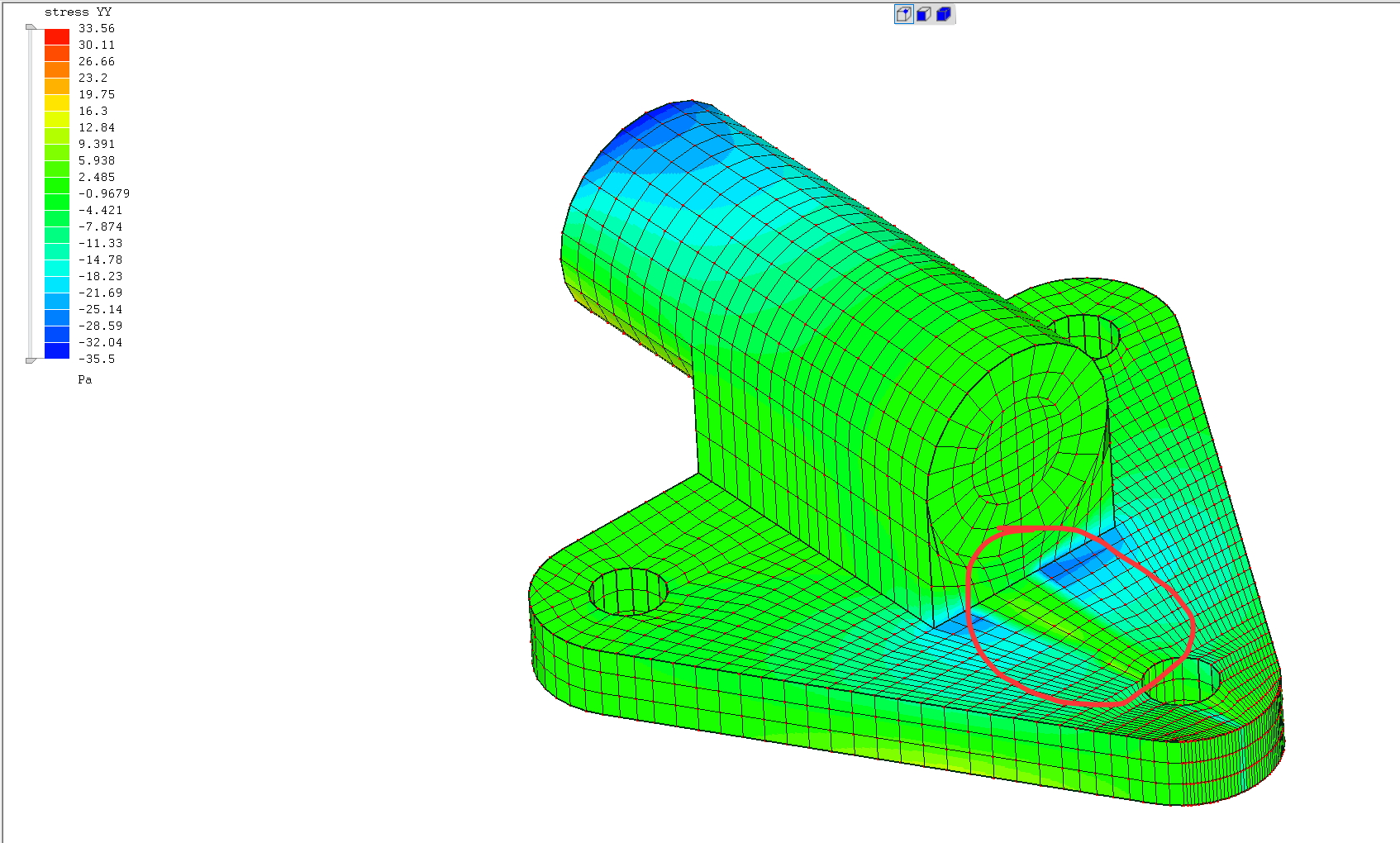Click the 33.56 maximum value label

[x=97, y=28]
